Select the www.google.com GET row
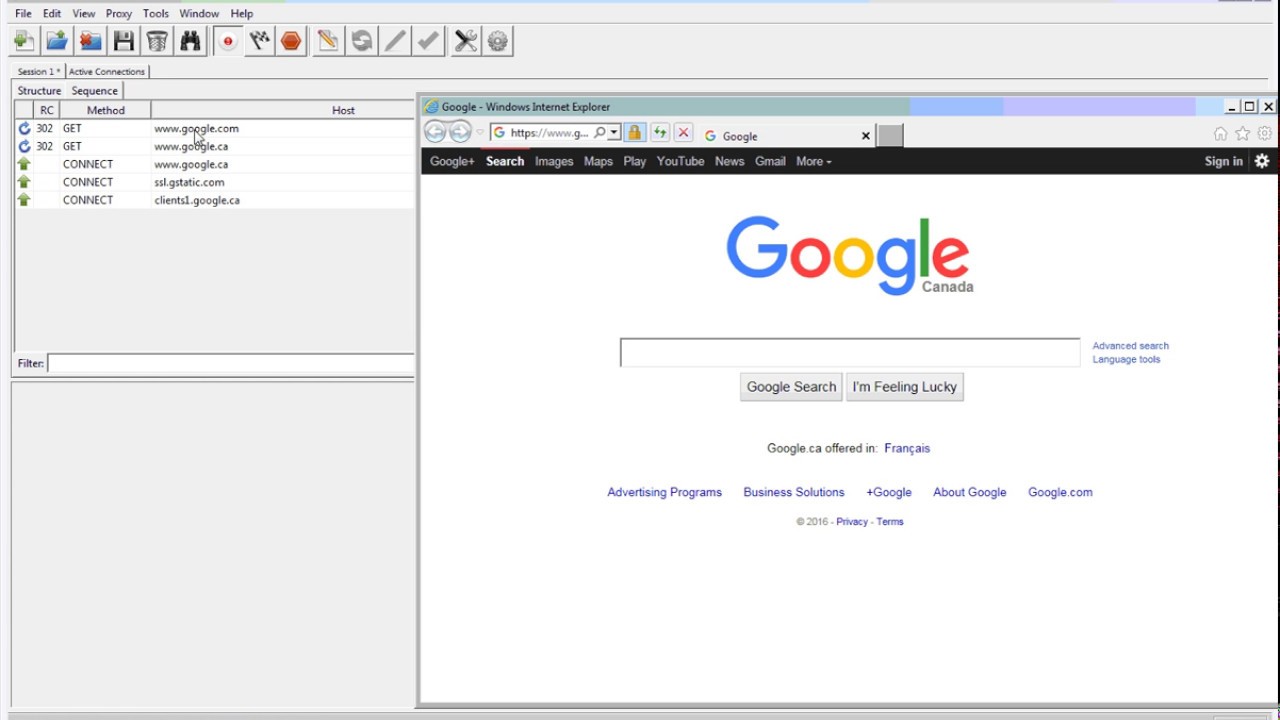 (214, 128)
